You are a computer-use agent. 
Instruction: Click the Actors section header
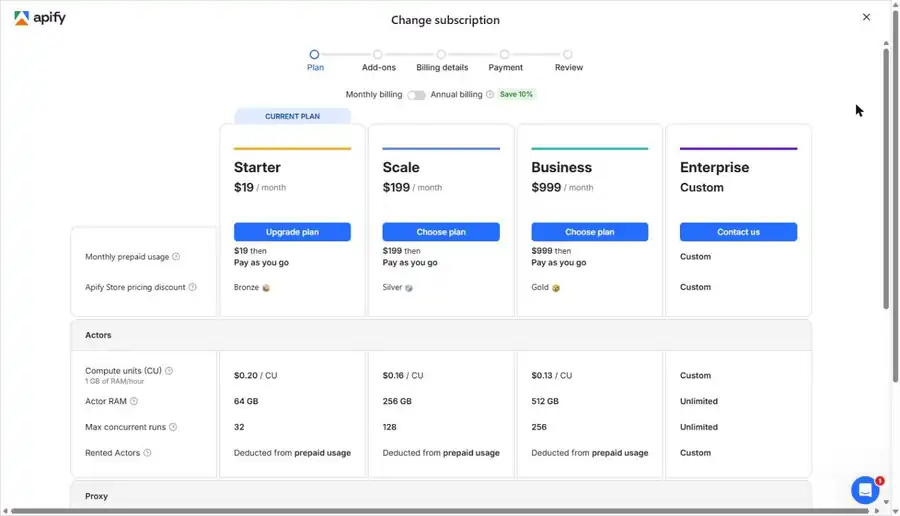[x=441, y=335]
